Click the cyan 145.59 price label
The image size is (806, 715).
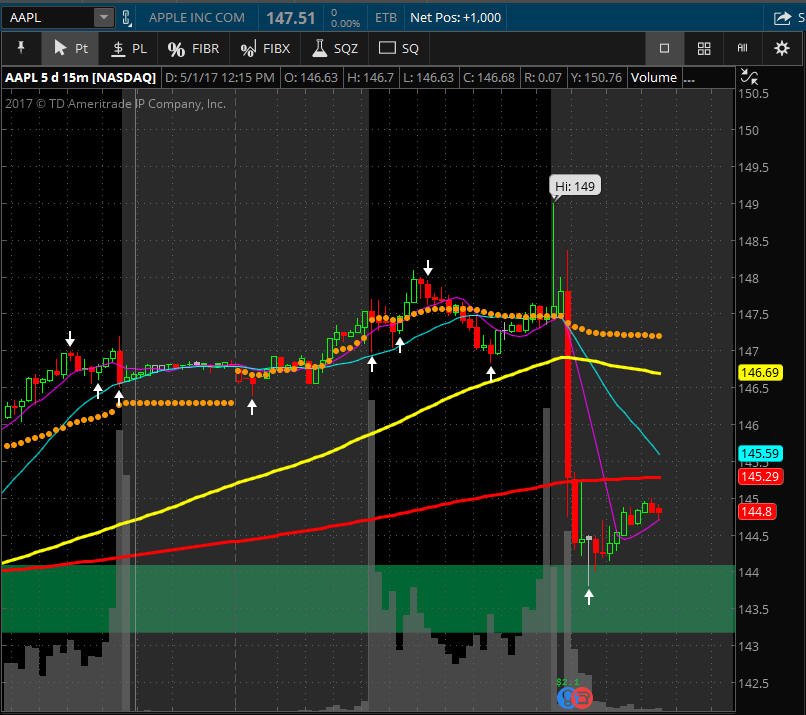pyautogui.click(x=760, y=453)
